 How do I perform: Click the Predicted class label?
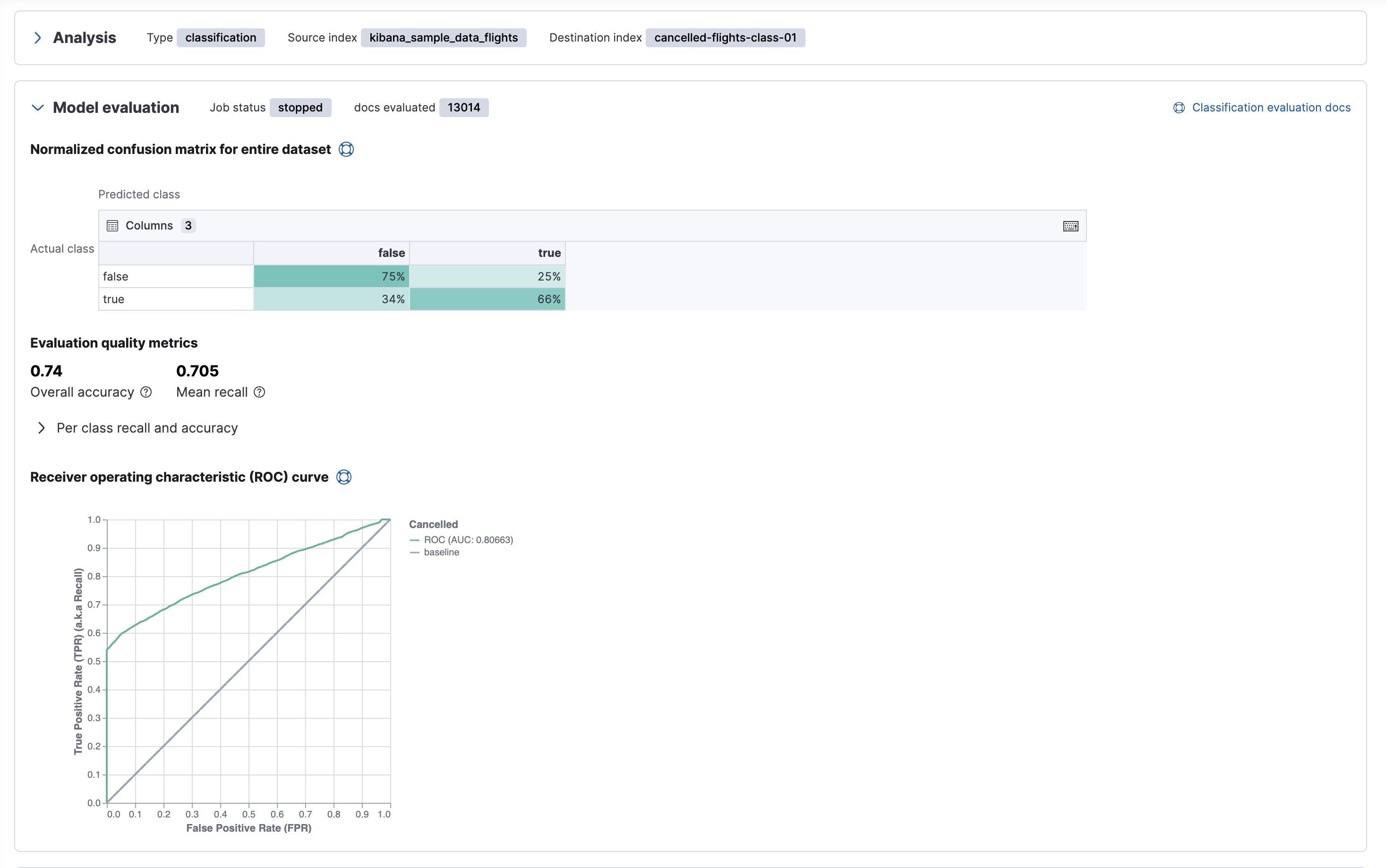(x=139, y=195)
